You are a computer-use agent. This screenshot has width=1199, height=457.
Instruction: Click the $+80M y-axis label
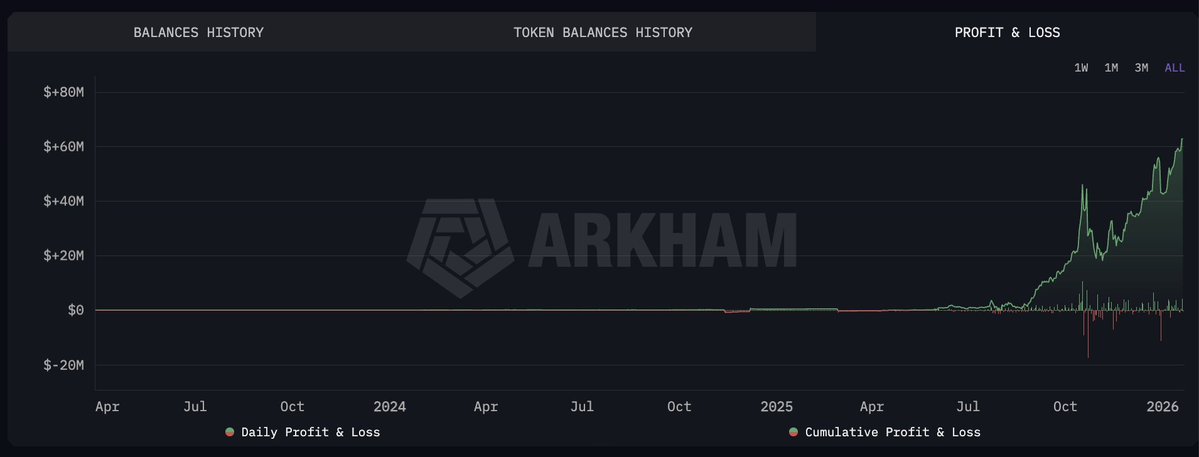pos(62,93)
